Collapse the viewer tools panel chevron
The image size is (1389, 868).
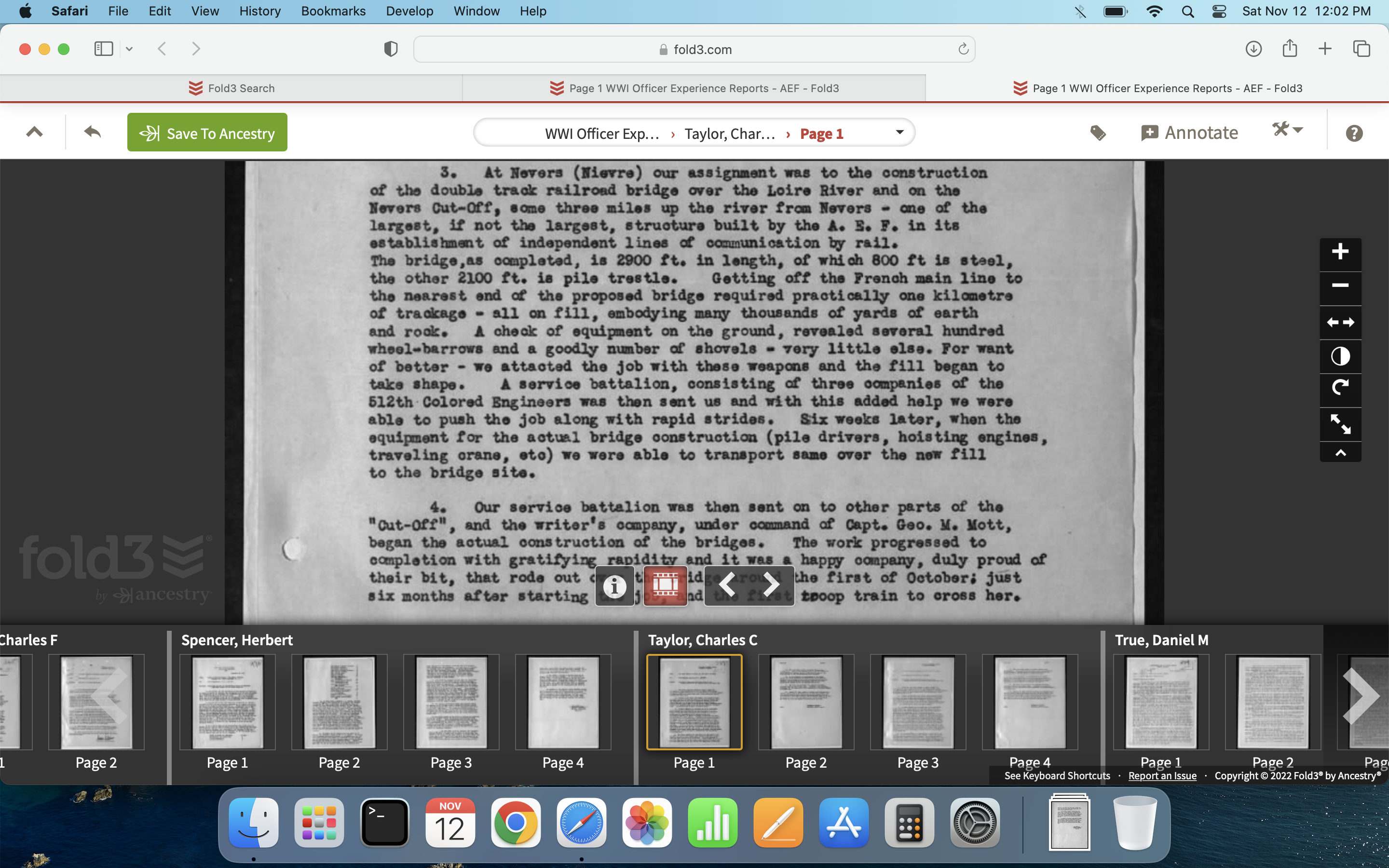pos(1340,453)
